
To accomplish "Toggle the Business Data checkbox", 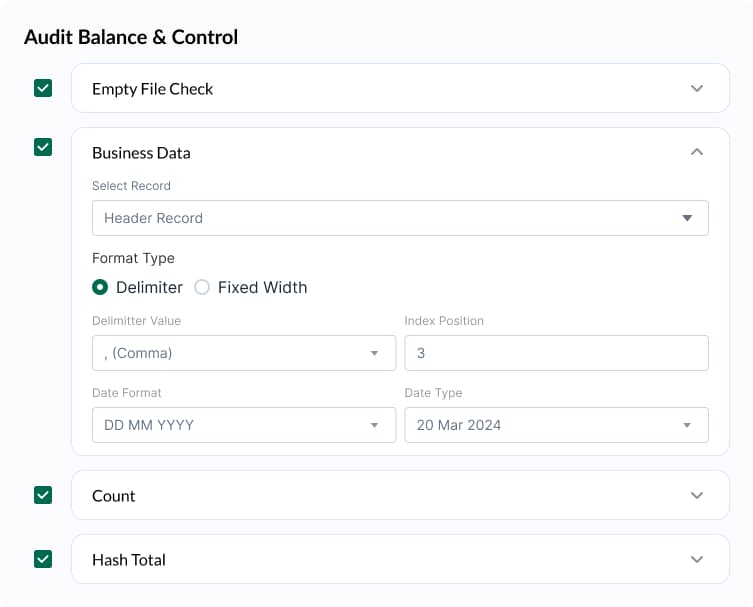I will (x=43, y=147).
